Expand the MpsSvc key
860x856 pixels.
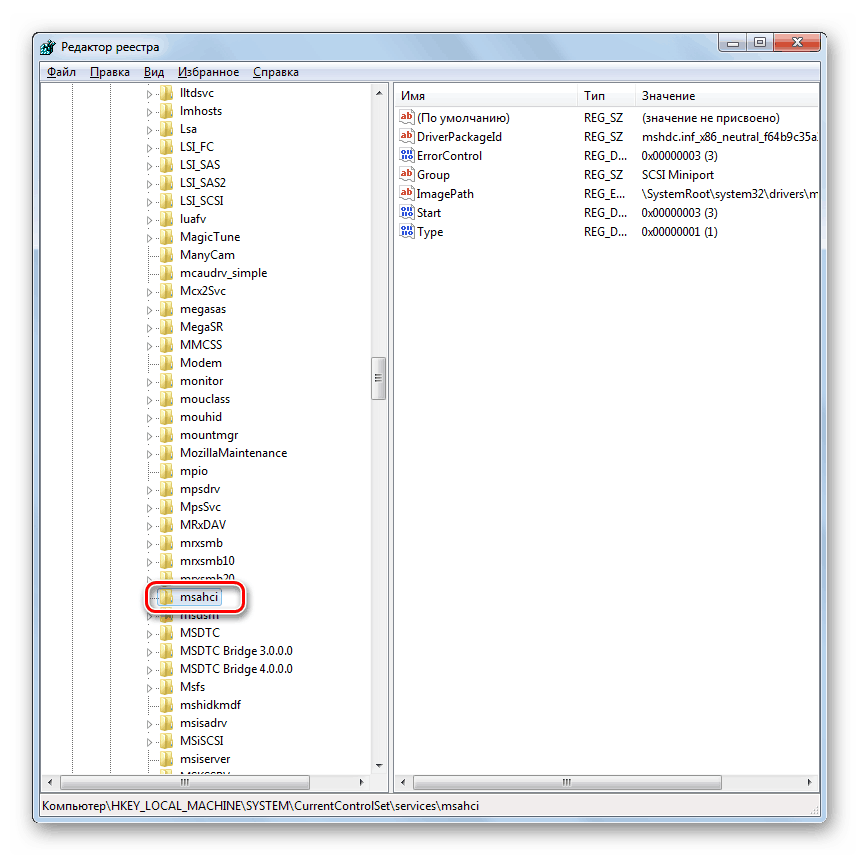click(x=149, y=508)
